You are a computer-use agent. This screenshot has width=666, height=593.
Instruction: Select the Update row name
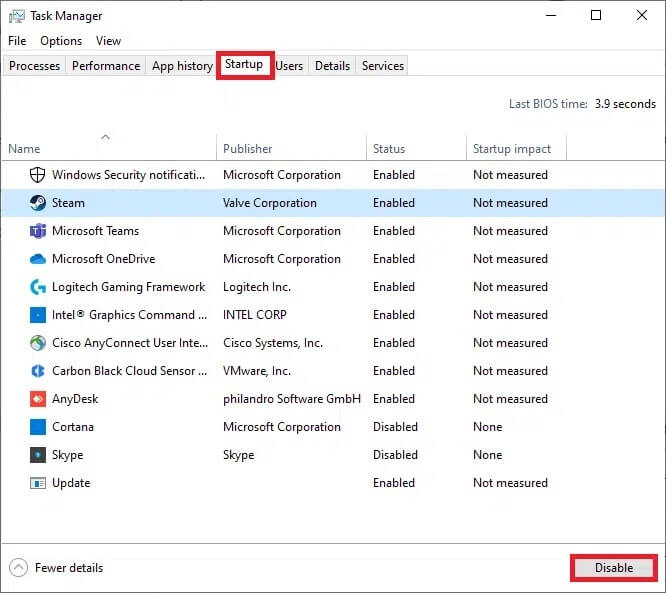[71, 483]
